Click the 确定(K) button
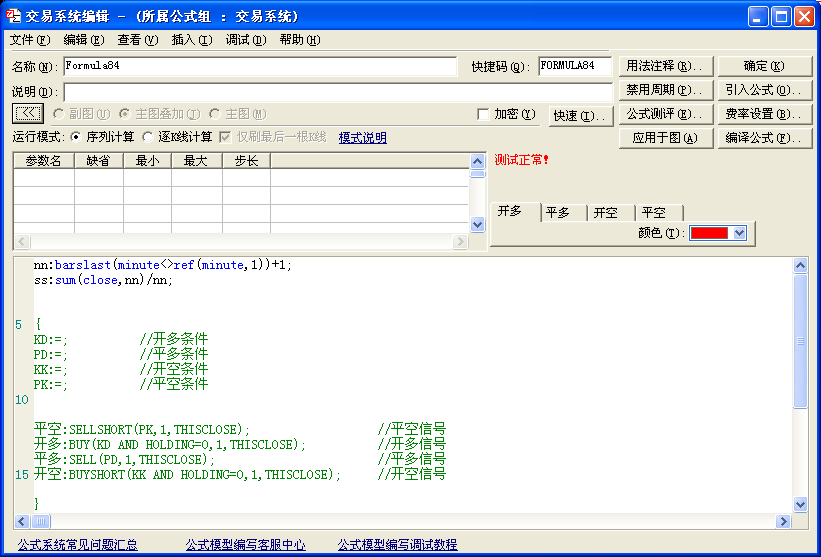The image size is (821, 557). coord(764,66)
